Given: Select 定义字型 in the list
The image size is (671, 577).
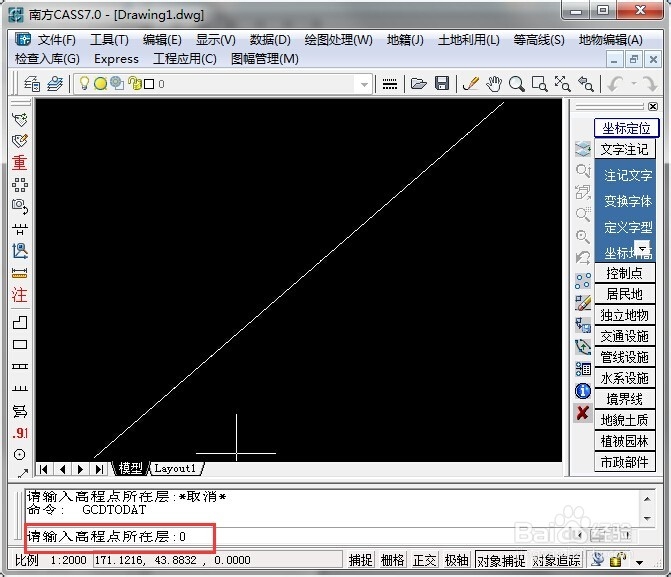Looking at the screenshot, I should tap(628, 227).
